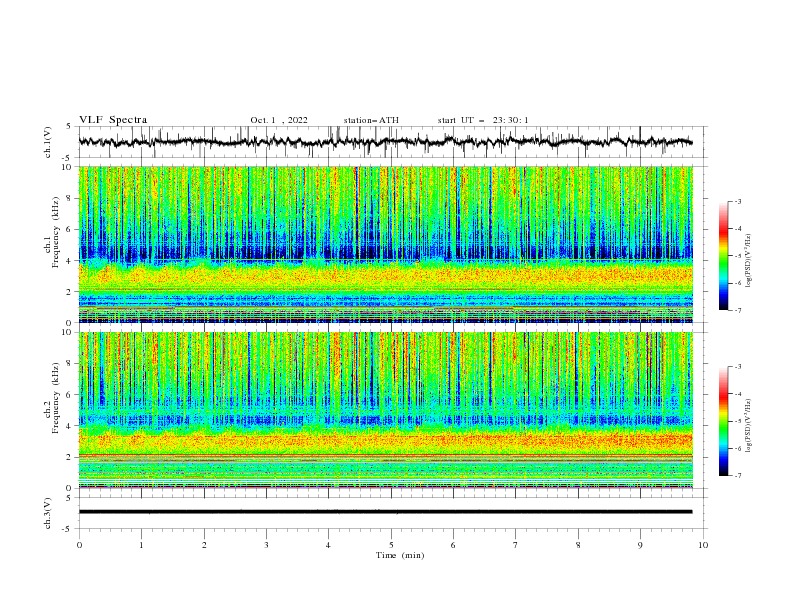Image resolution: width=792 pixels, height=612 pixels.
Task: Click the log(PSD) label beside ch.1 colorbar
Action: pos(749,261)
